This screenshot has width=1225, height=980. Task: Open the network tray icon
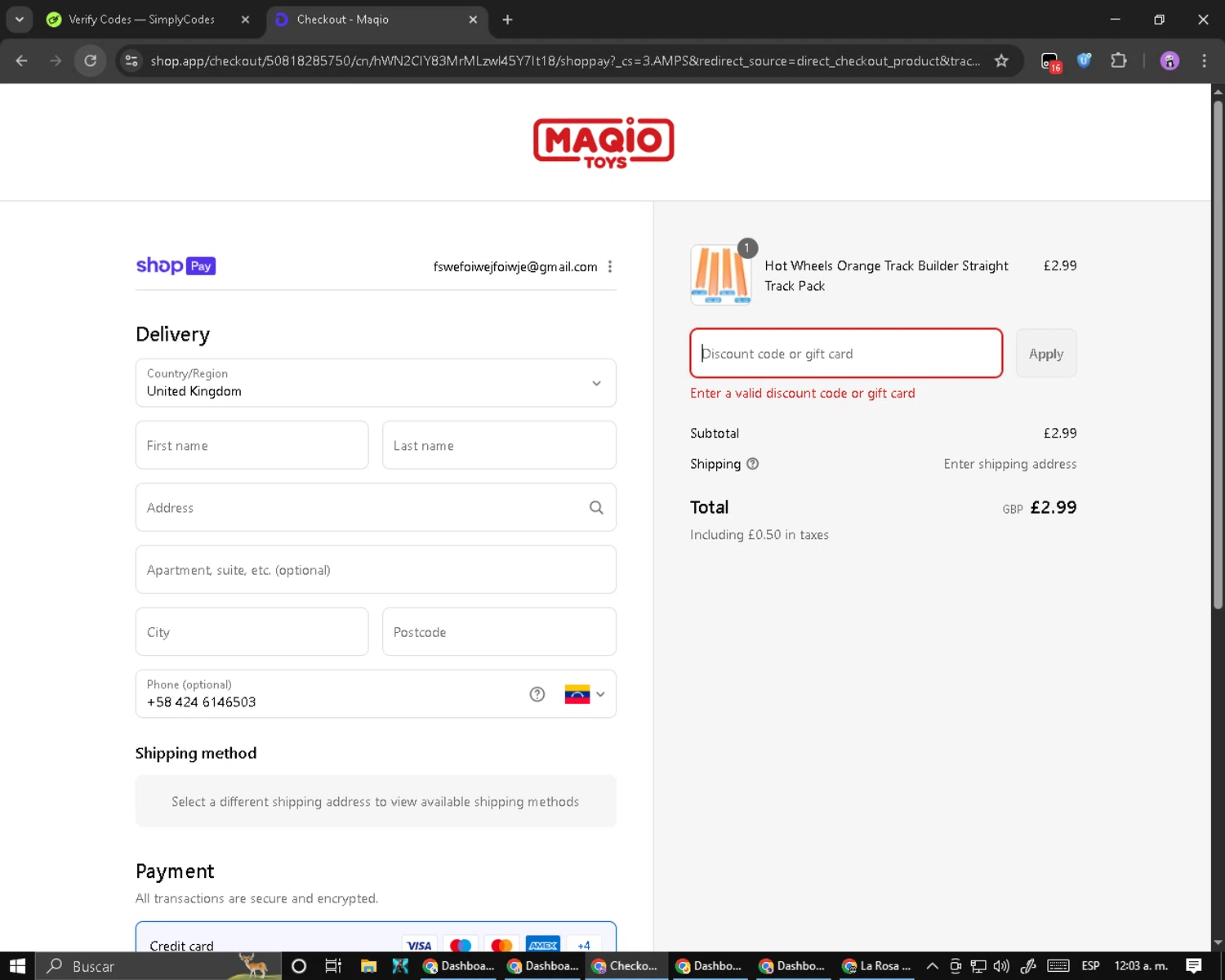(x=978, y=966)
